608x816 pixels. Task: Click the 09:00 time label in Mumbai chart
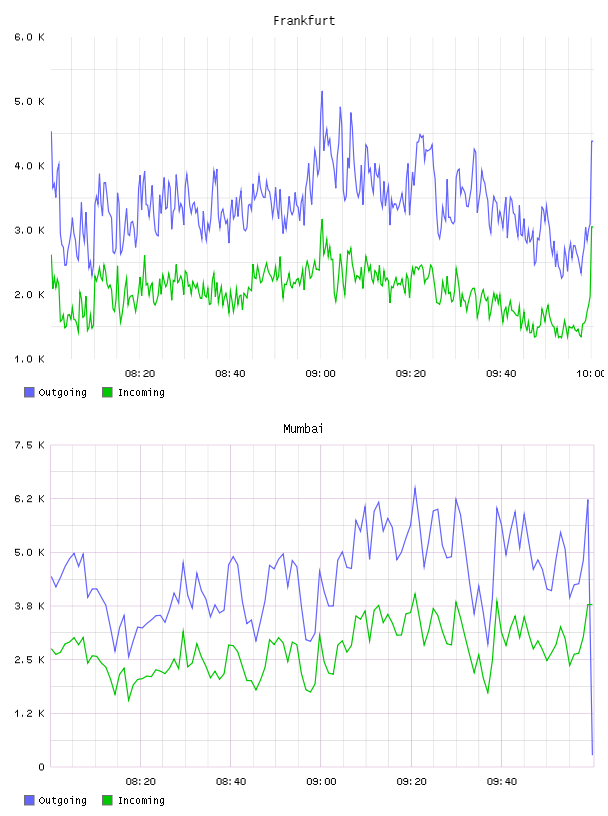click(x=321, y=782)
